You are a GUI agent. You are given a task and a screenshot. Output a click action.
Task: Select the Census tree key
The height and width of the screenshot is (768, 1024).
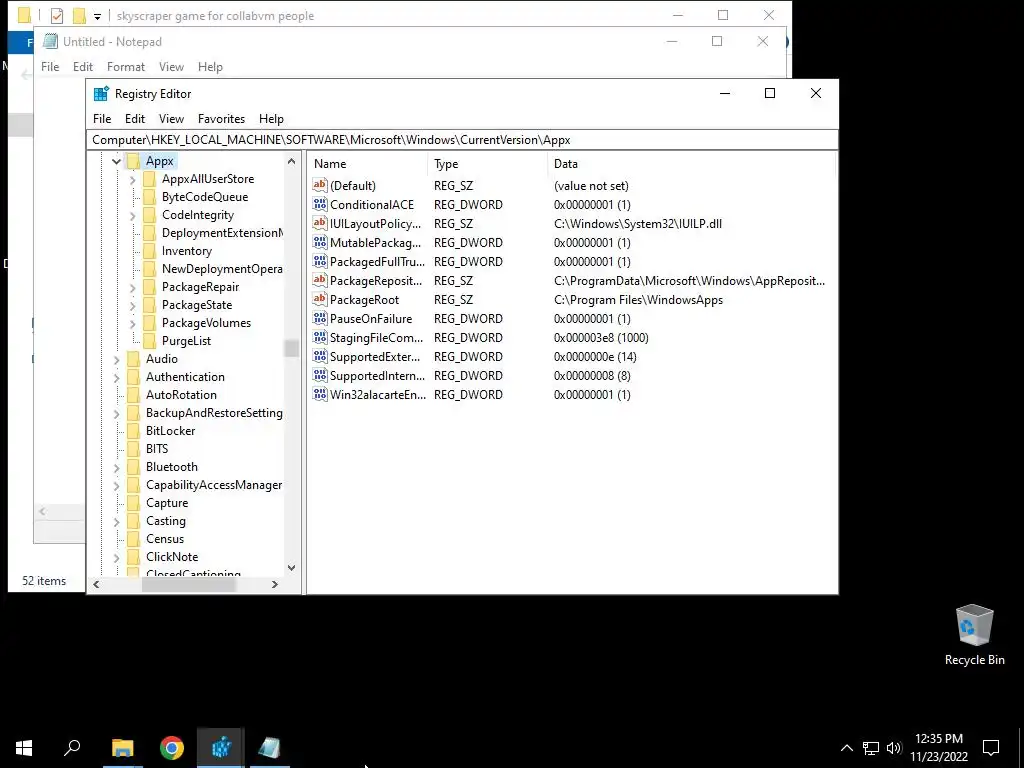click(x=165, y=539)
